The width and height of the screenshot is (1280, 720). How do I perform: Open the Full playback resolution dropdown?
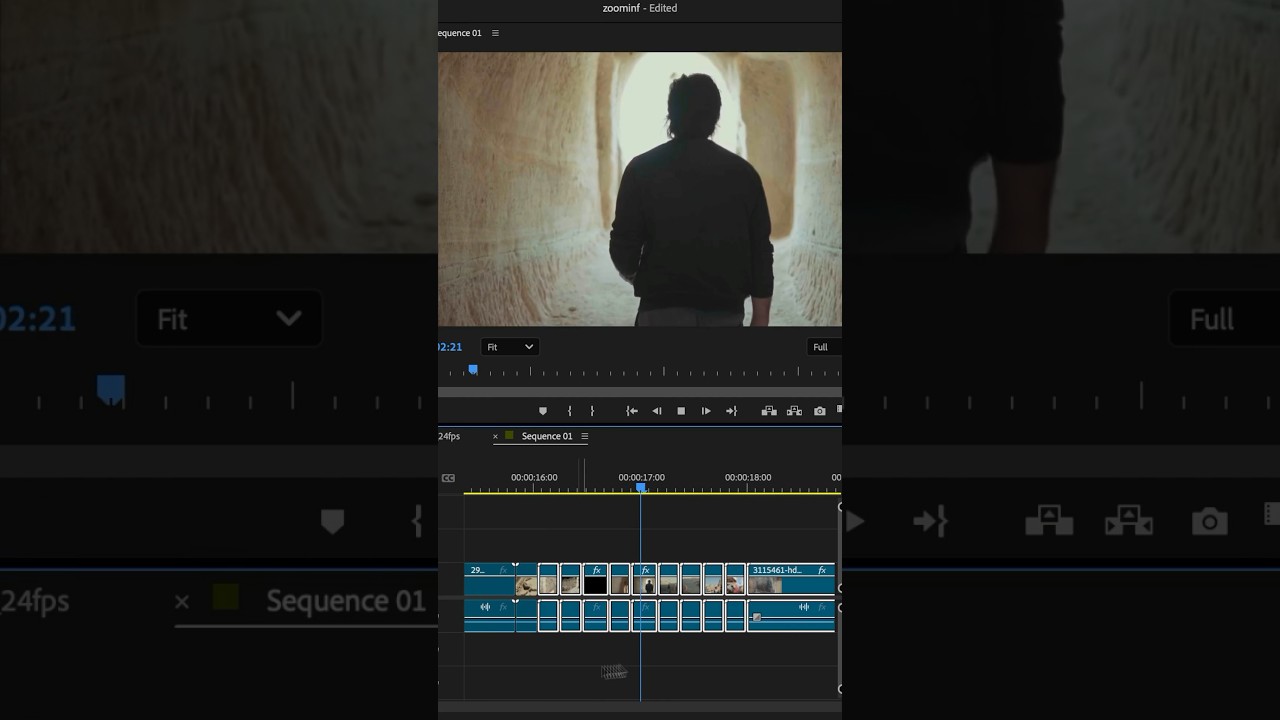tap(824, 347)
